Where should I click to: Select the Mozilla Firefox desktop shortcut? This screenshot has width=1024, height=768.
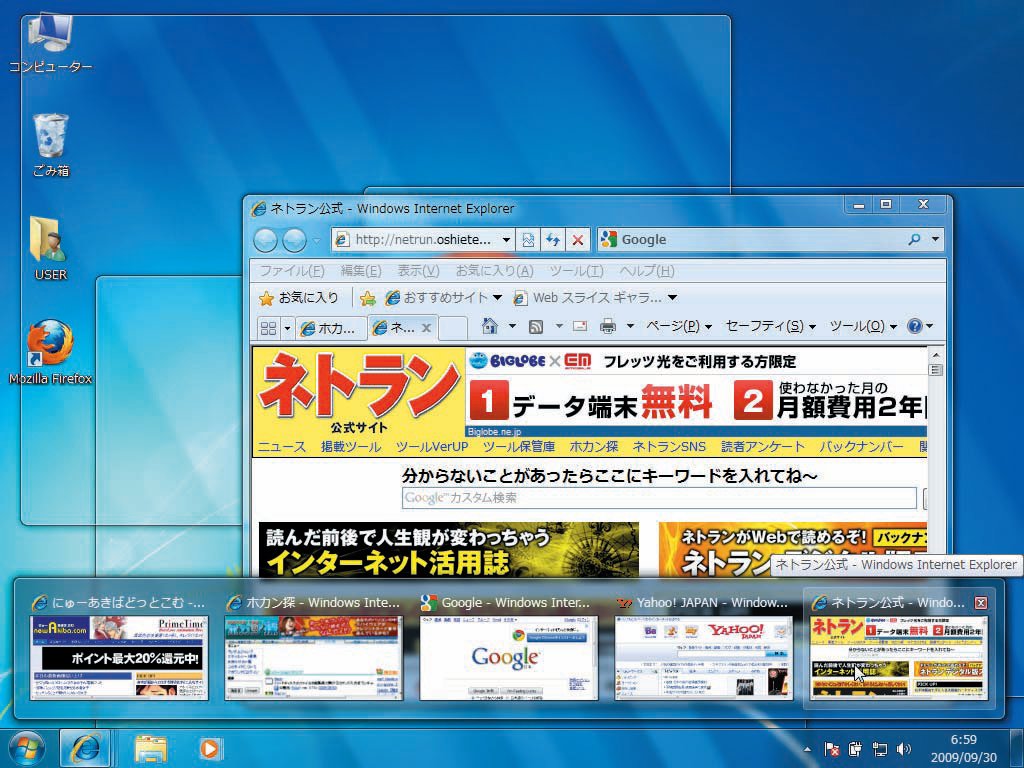(50, 352)
